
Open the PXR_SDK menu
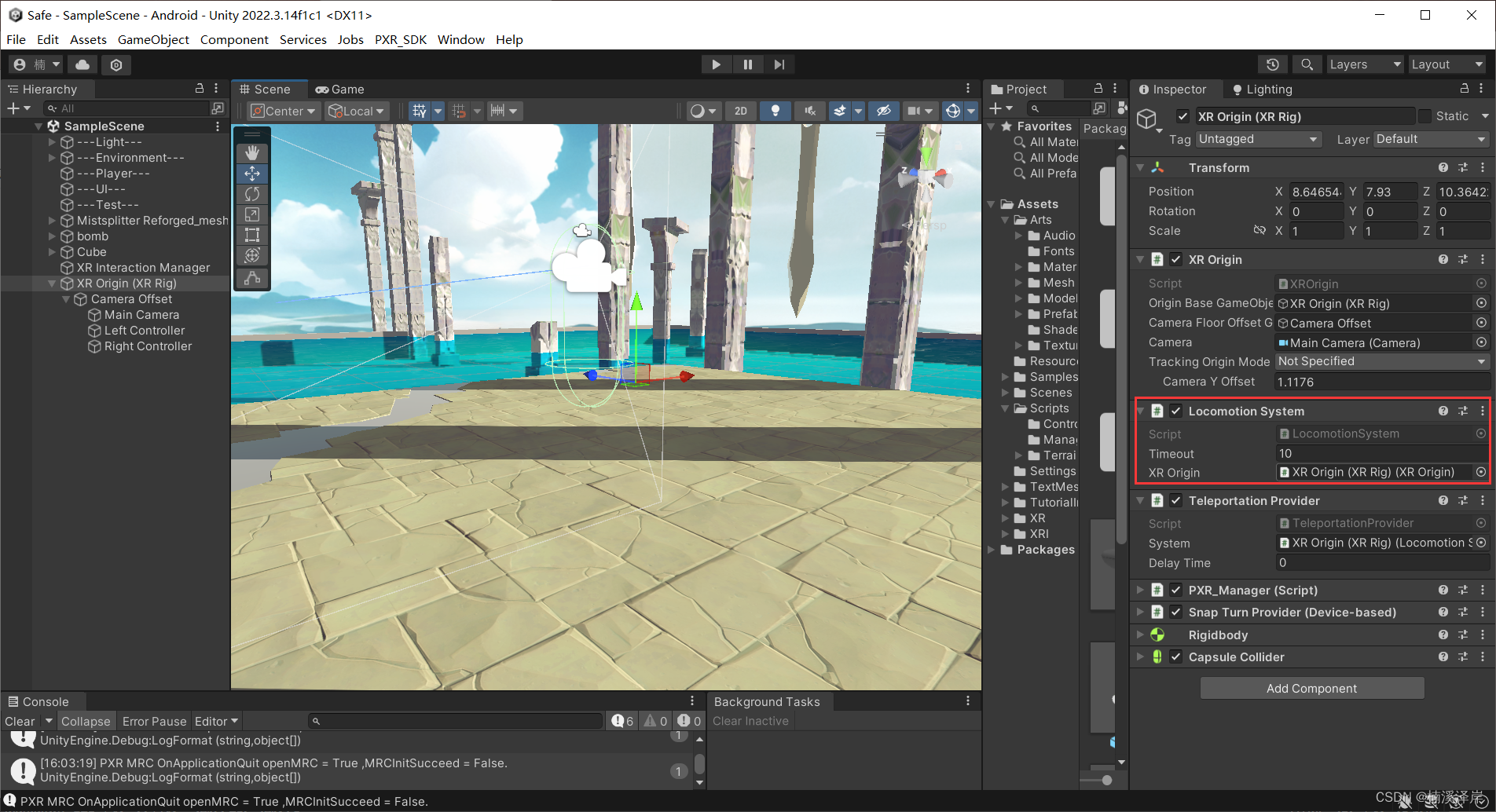tap(401, 39)
